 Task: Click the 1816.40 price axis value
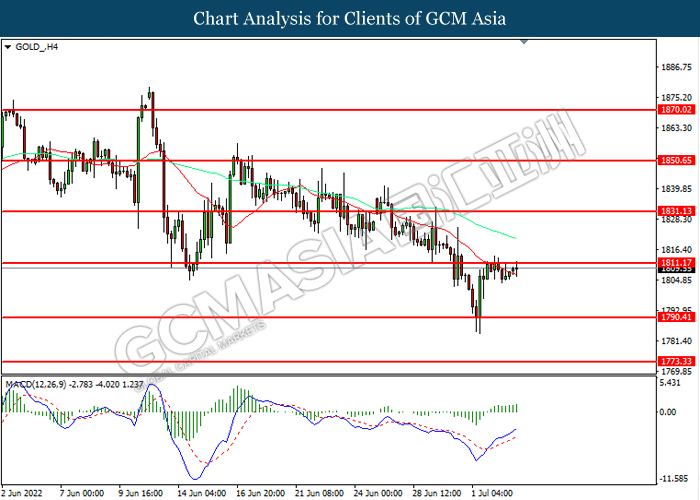[676, 250]
